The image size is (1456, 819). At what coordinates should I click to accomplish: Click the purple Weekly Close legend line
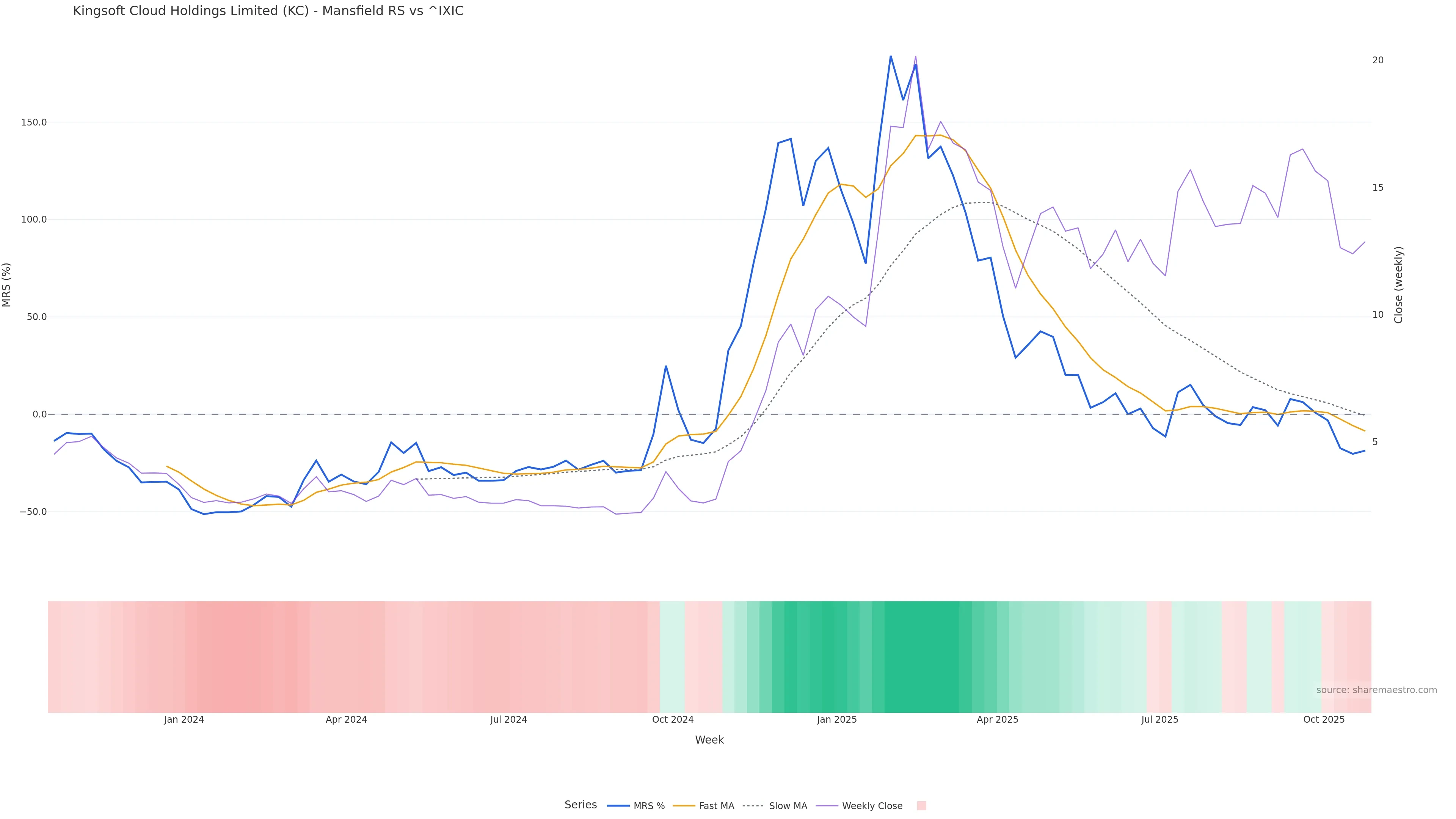(827, 806)
